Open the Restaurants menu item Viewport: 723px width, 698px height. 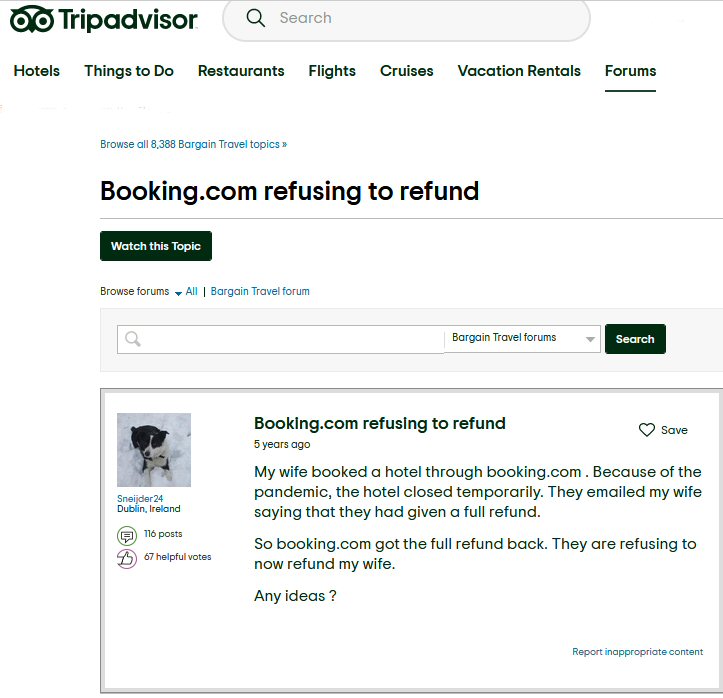241,71
